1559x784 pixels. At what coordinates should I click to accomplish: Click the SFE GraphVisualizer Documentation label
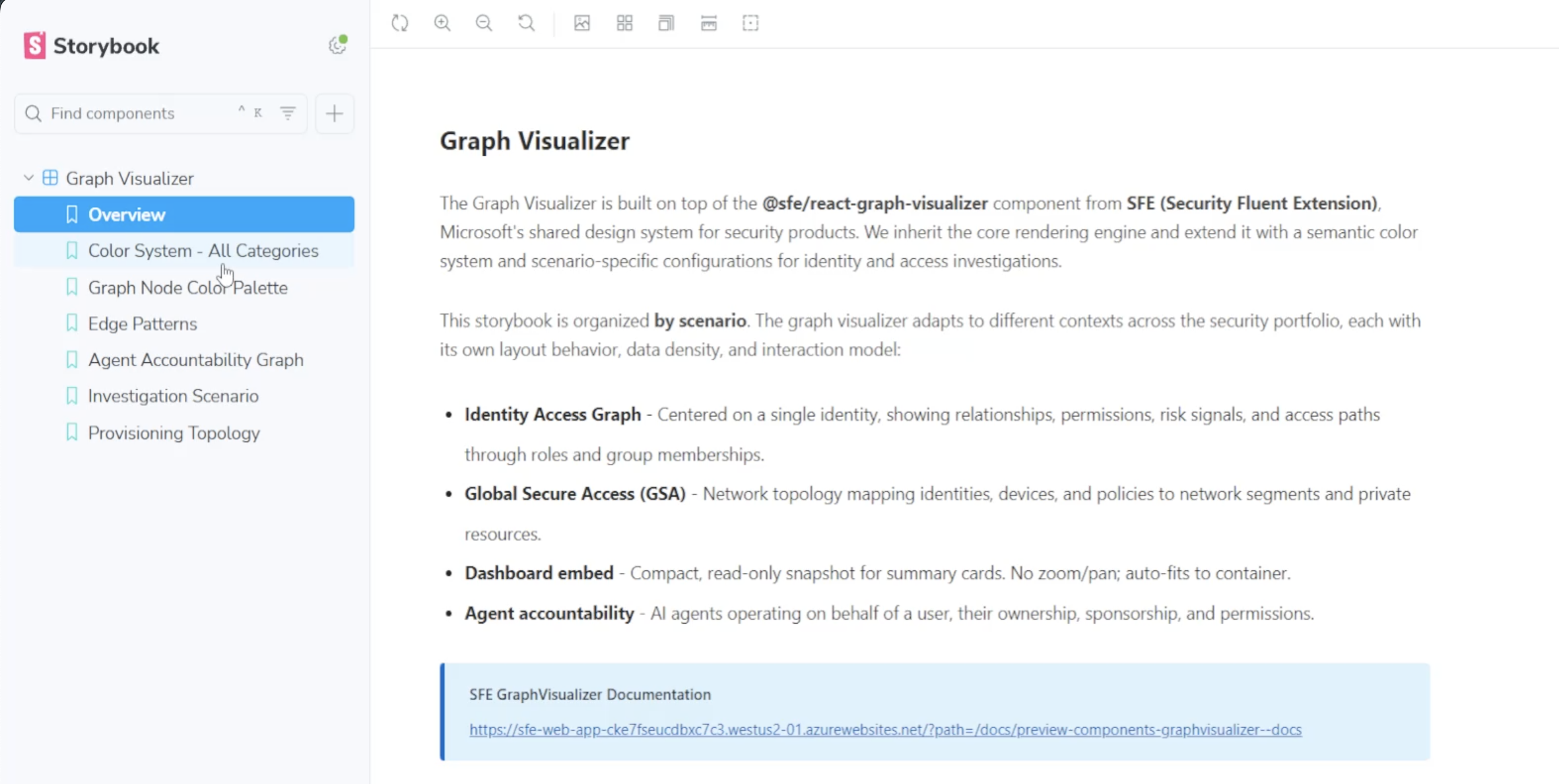pos(590,694)
